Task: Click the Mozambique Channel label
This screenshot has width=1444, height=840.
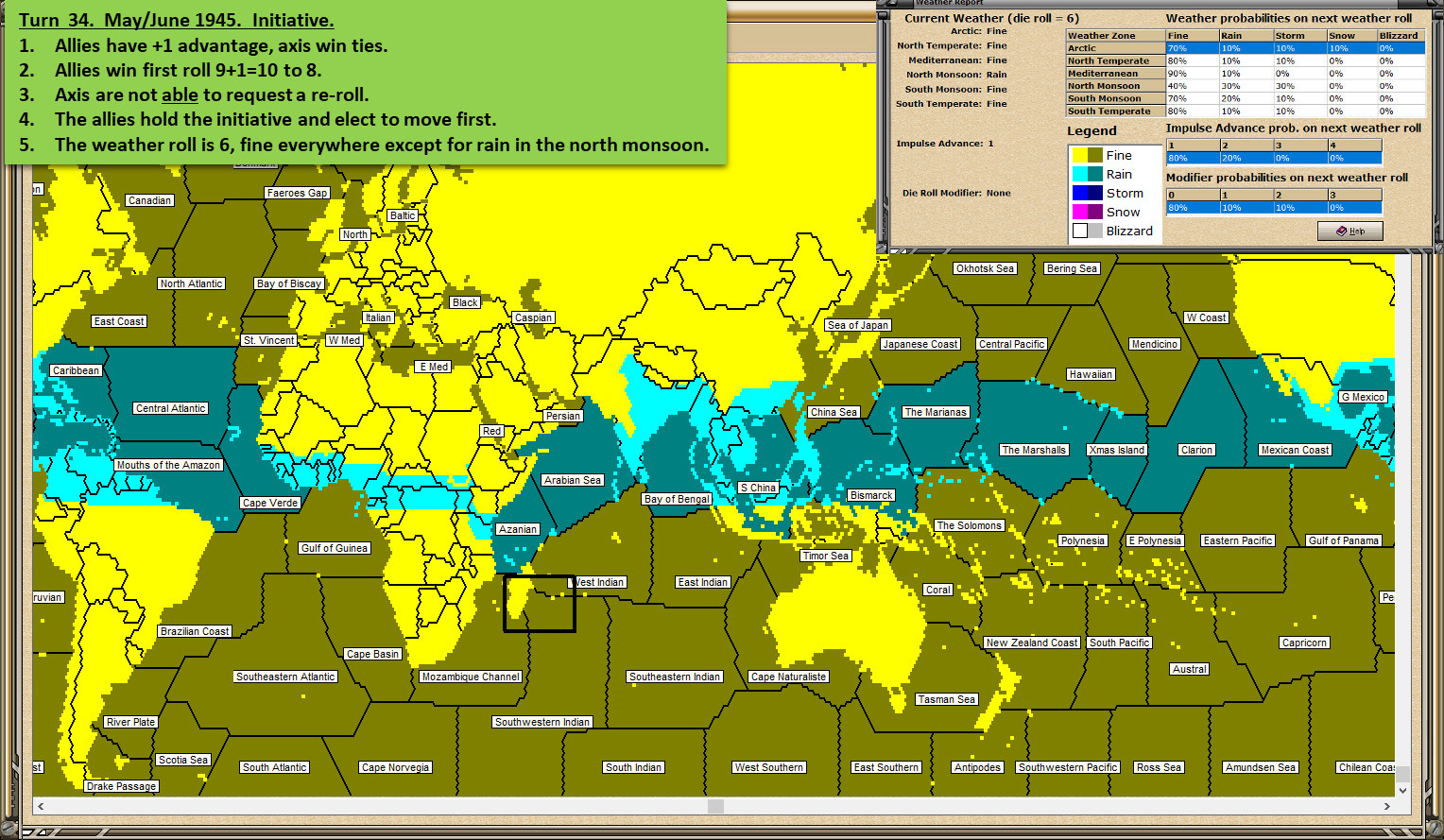Action: pyautogui.click(x=471, y=677)
